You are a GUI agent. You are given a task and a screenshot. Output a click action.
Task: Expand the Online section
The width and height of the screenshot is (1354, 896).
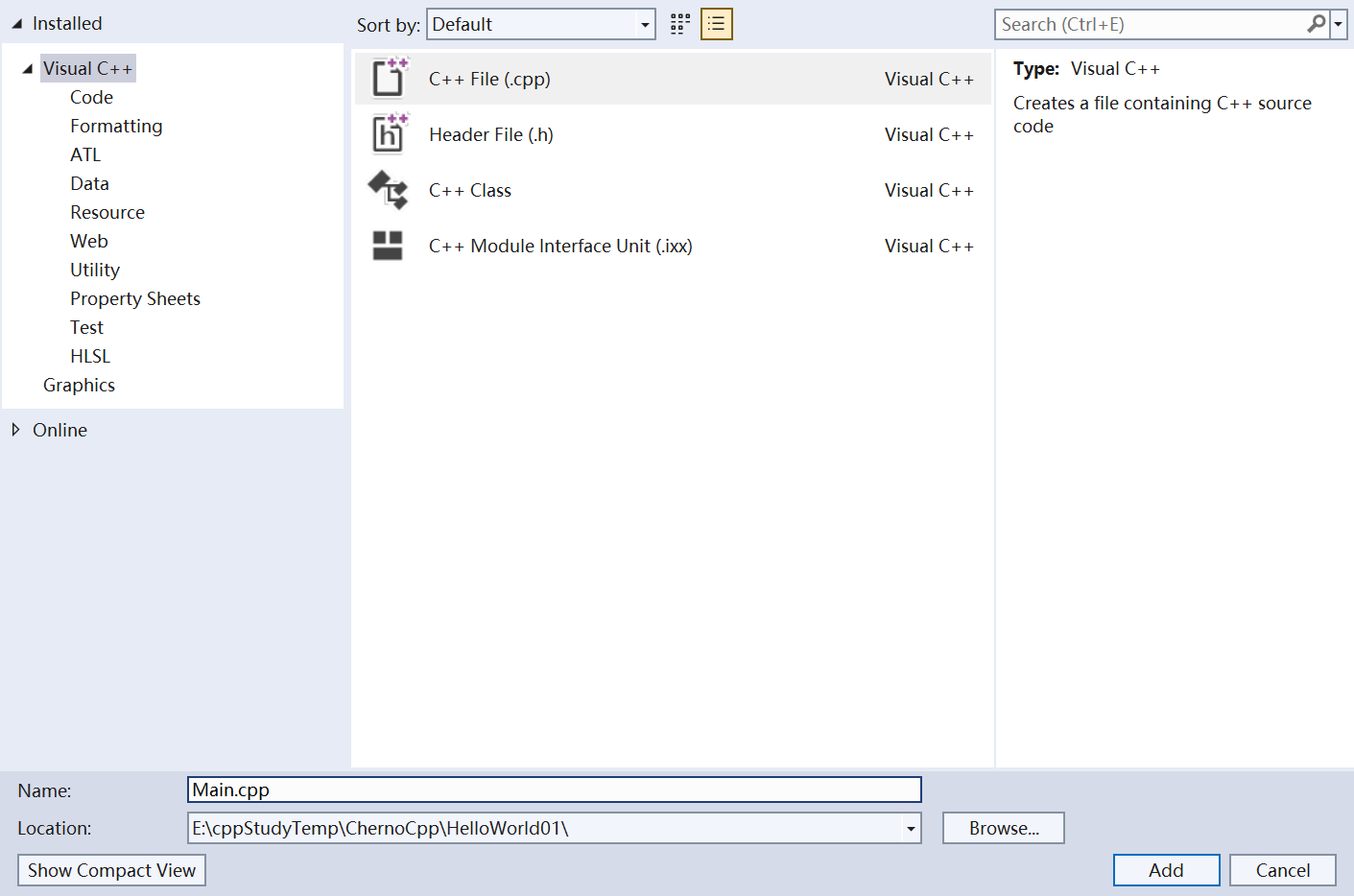point(16,430)
